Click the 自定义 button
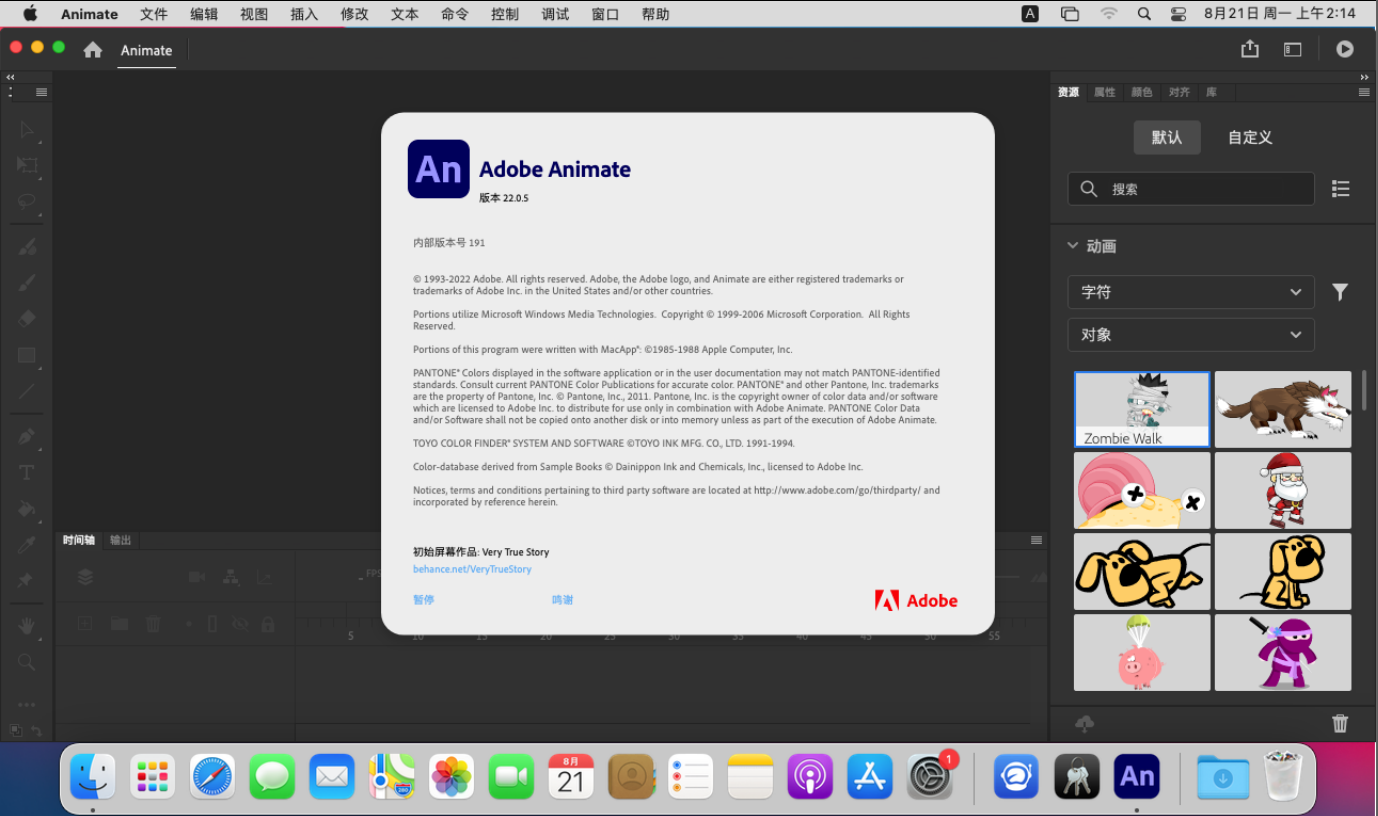 pos(1250,138)
